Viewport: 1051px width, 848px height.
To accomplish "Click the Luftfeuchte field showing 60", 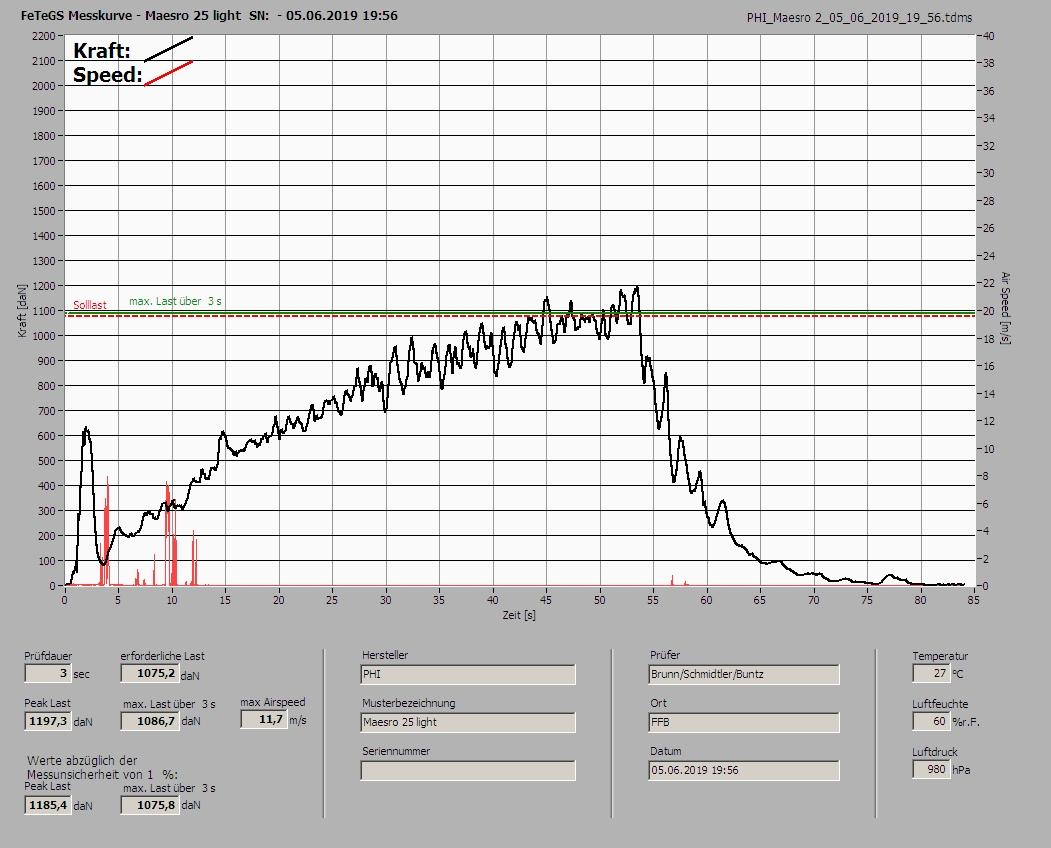I will [931, 721].
